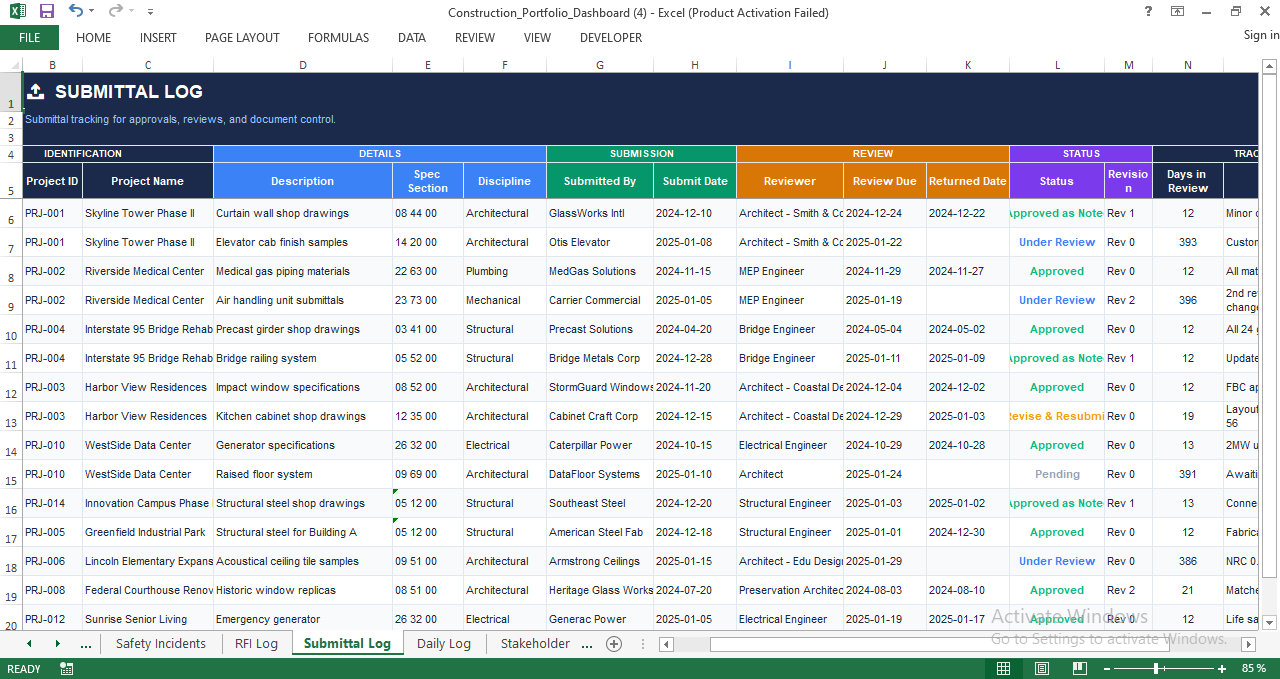Screen dimensions: 1280x679
Task: Click the zoom in plus icon
Action: pos(1222,668)
